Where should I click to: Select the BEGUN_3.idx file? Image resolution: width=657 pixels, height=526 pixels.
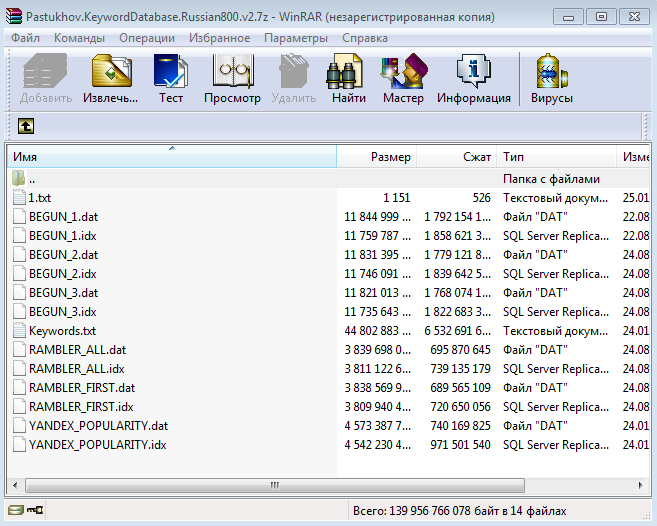[62, 311]
